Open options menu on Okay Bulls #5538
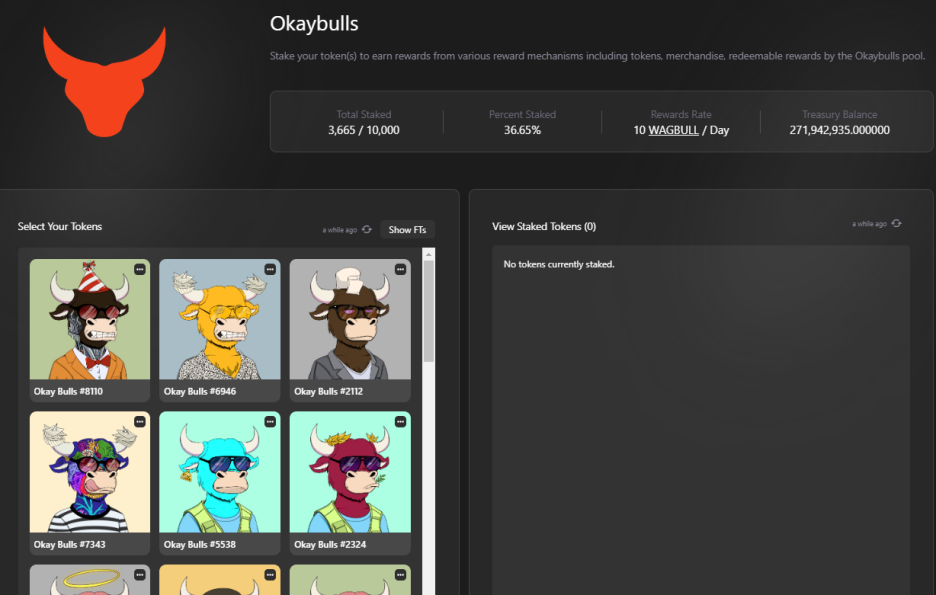Image resolution: width=936 pixels, height=595 pixels. coord(270,422)
